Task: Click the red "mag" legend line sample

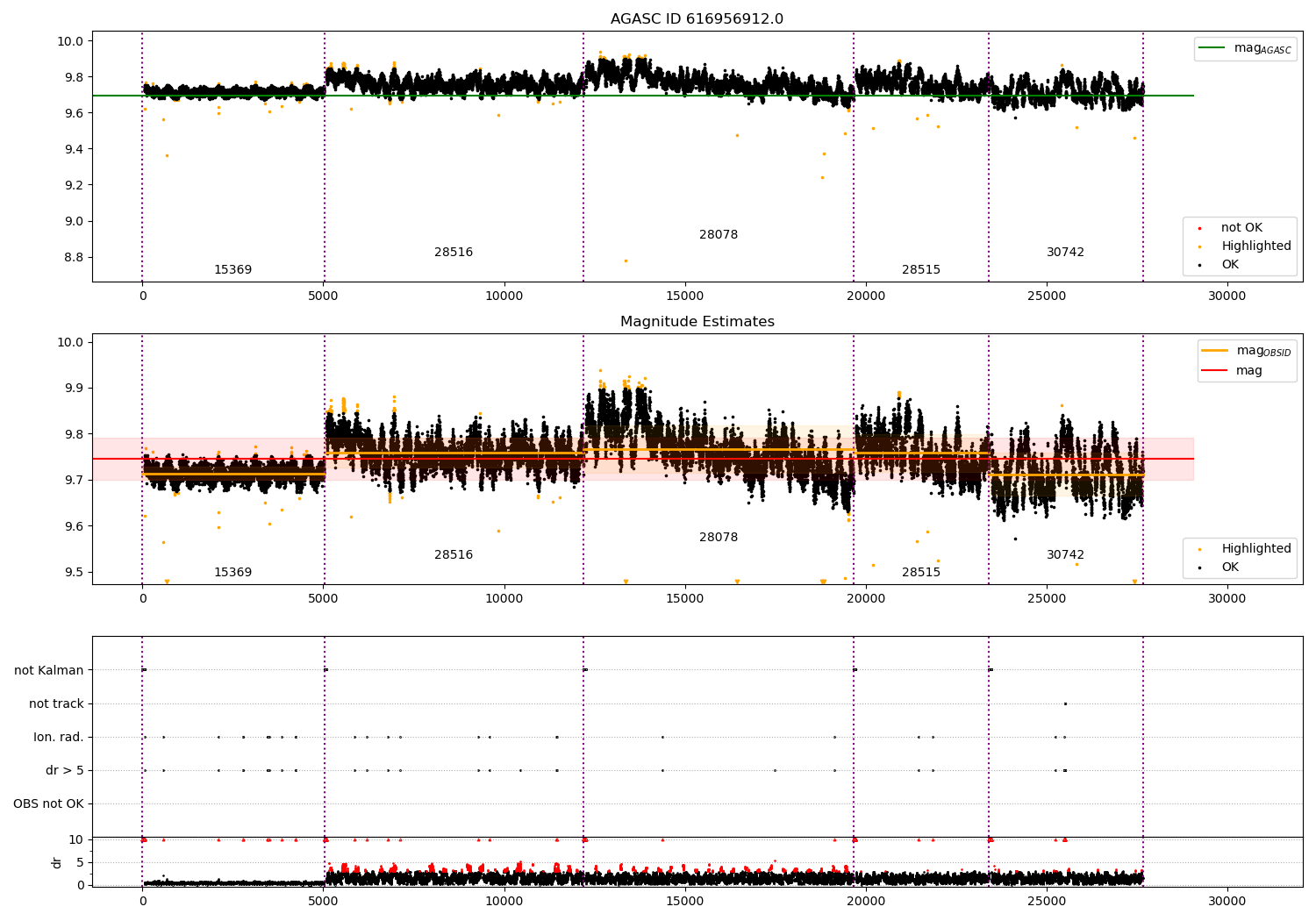Action: [x=1215, y=370]
